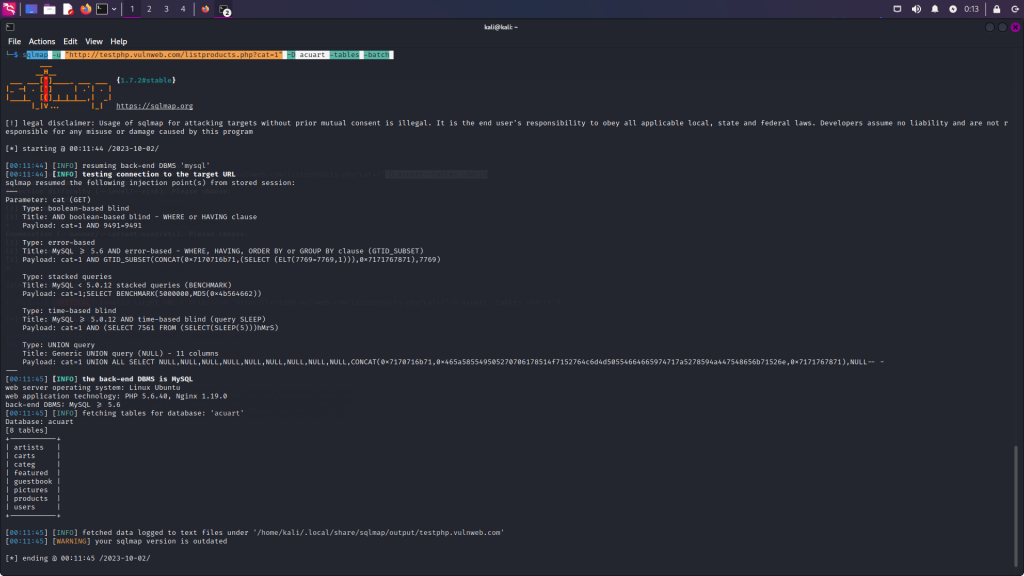The width and height of the screenshot is (1024, 576).
Task: Click the log out panel icon
Action: (x=1015, y=9)
